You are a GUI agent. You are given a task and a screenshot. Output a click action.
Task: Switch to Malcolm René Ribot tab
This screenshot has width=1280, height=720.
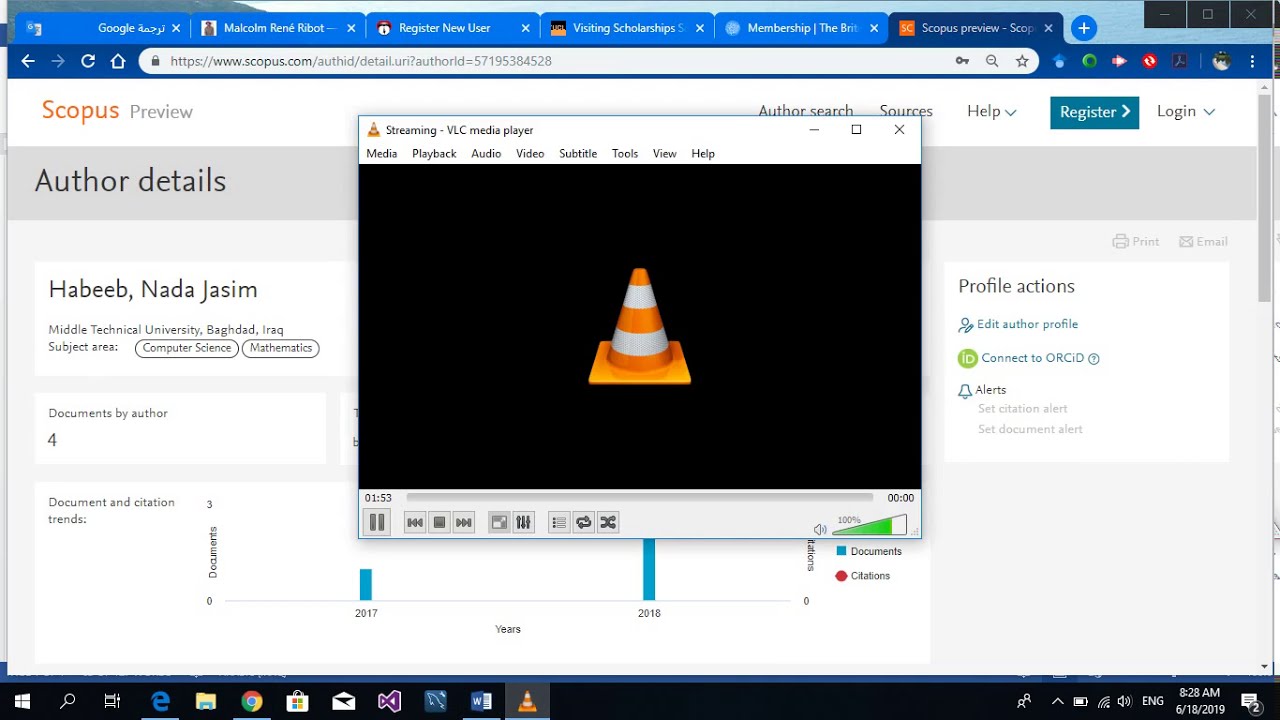[x=279, y=28]
